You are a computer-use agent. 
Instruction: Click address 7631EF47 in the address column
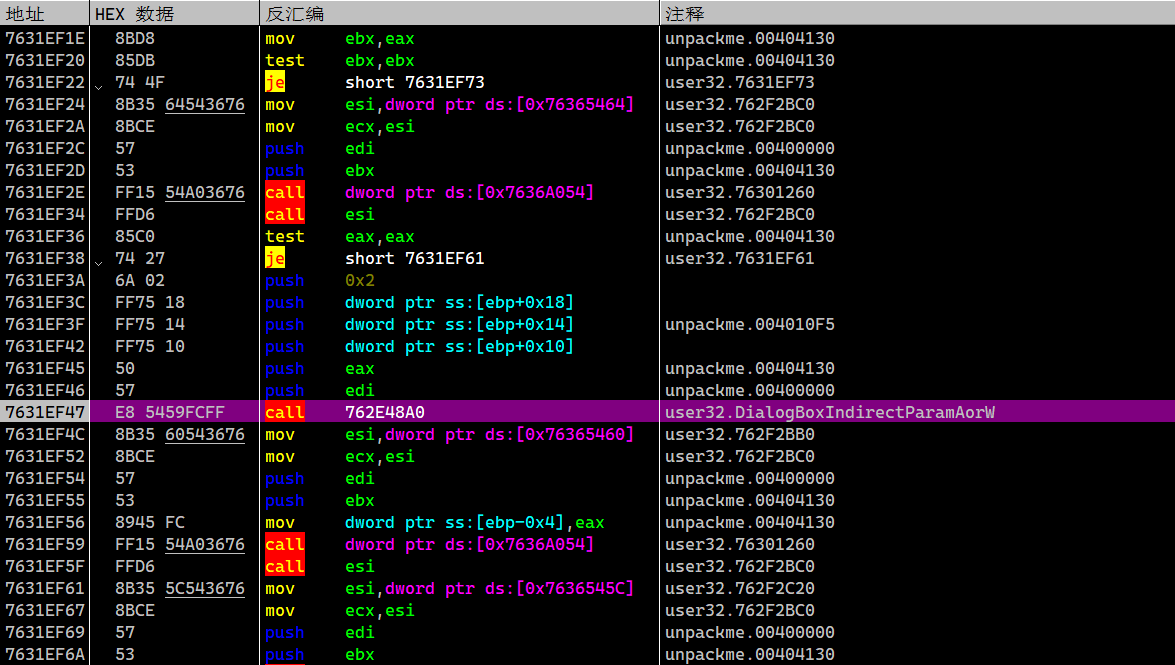[x=45, y=412]
